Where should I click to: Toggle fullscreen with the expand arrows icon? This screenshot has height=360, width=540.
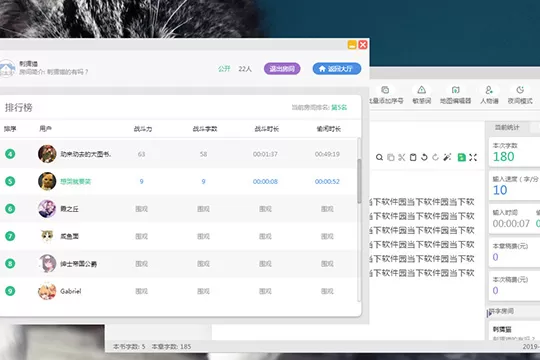click(x=473, y=157)
